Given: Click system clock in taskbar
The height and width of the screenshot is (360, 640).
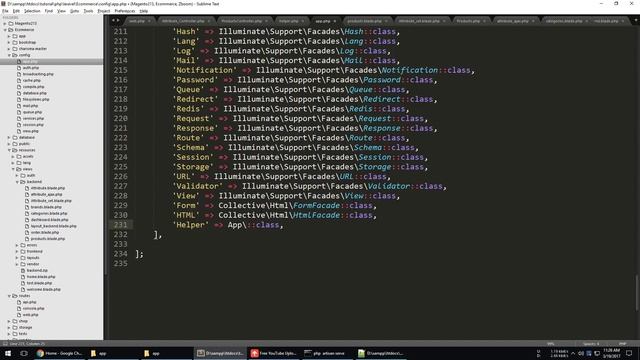Looking at the screenshot, I should 611,353.
